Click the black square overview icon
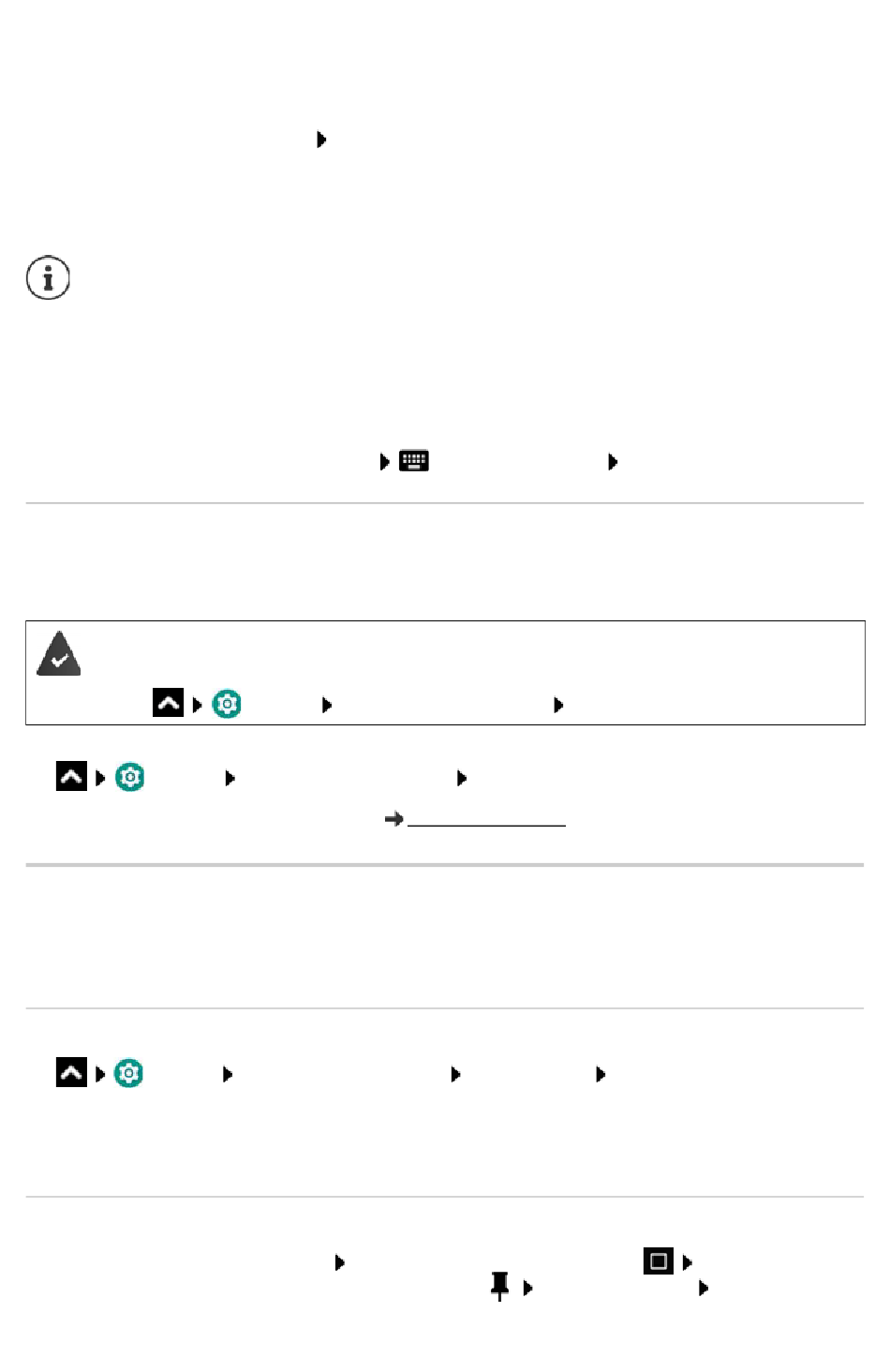This screenshot has width=890, height=1372. [x=659, y=1261]
